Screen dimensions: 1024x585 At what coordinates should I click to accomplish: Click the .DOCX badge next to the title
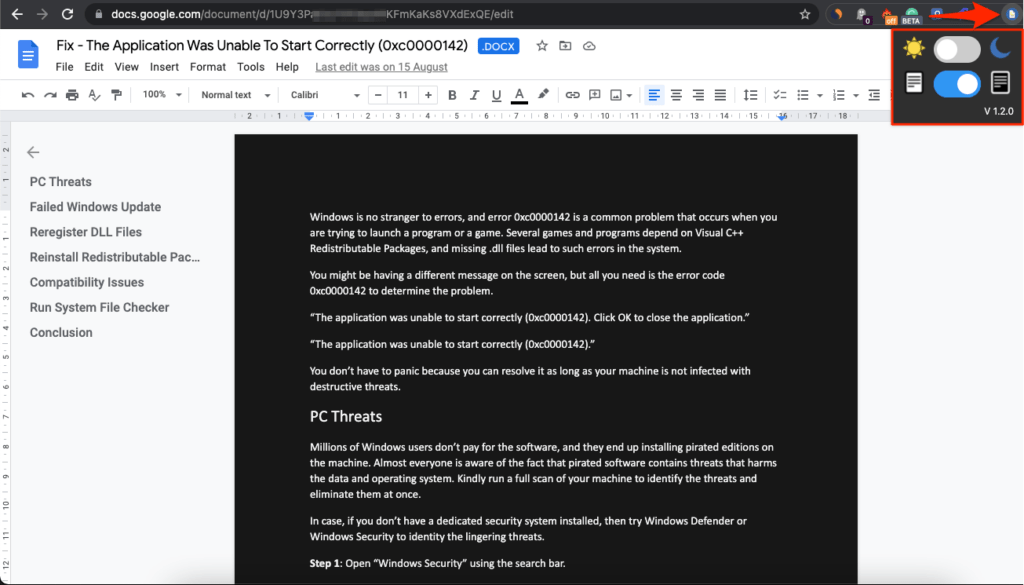(x=498, y=45)
